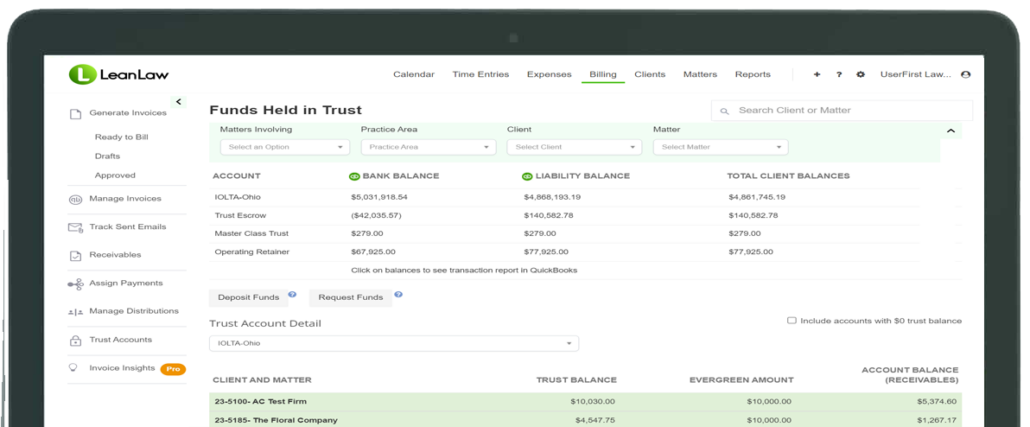Viewport: 1030px width, 427px height.
Task: Click the settings gear icon
Action: (x=860, y=75)
